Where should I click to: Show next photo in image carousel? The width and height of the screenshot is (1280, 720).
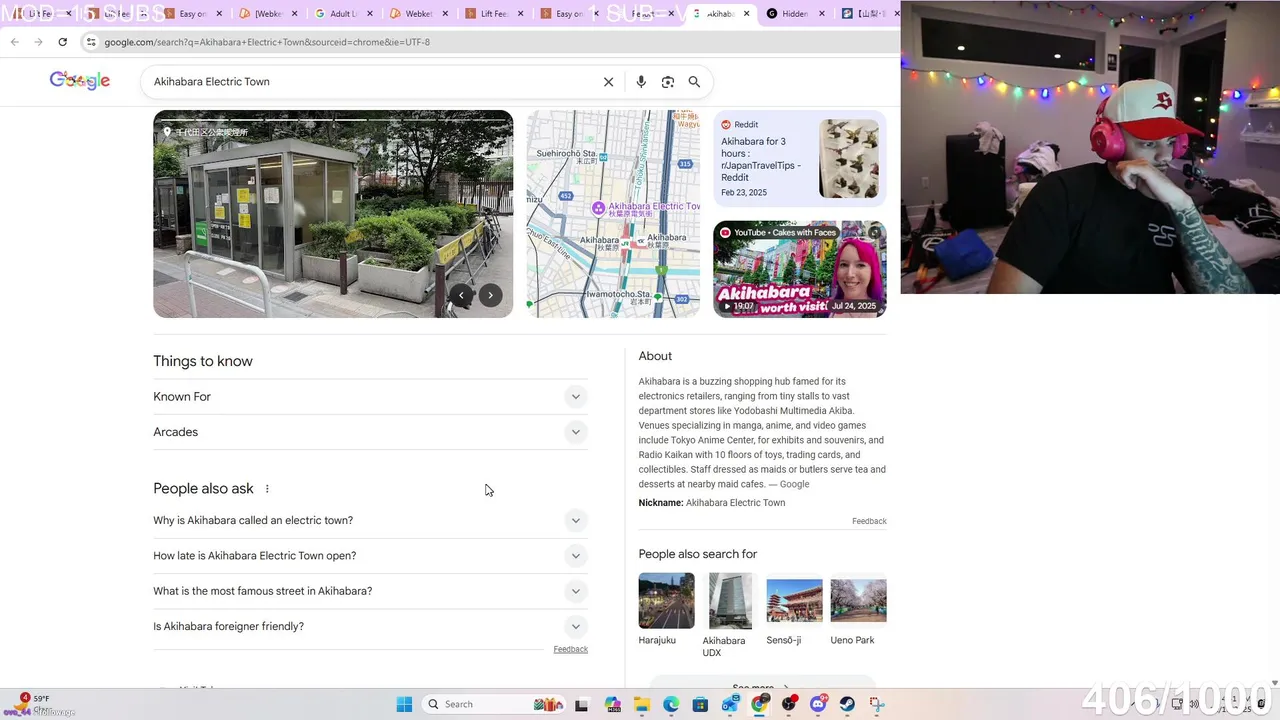[x=490, y=295]
